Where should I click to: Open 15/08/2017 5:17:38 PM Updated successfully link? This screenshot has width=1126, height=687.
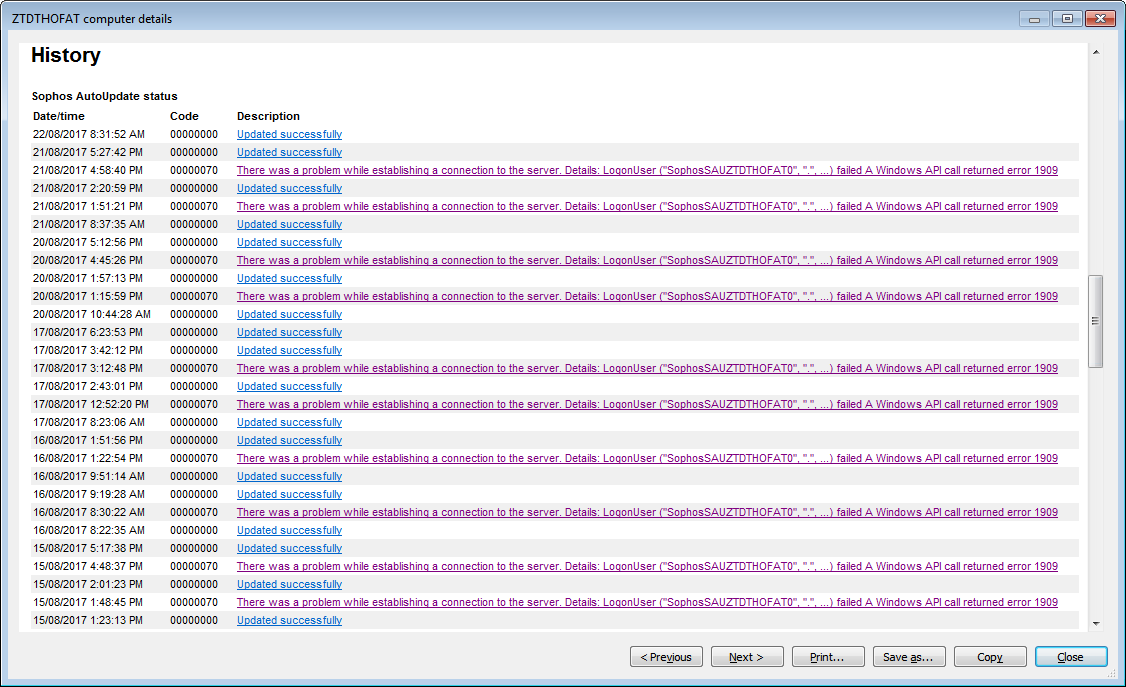pyautogui.click(x=289, y=548)
